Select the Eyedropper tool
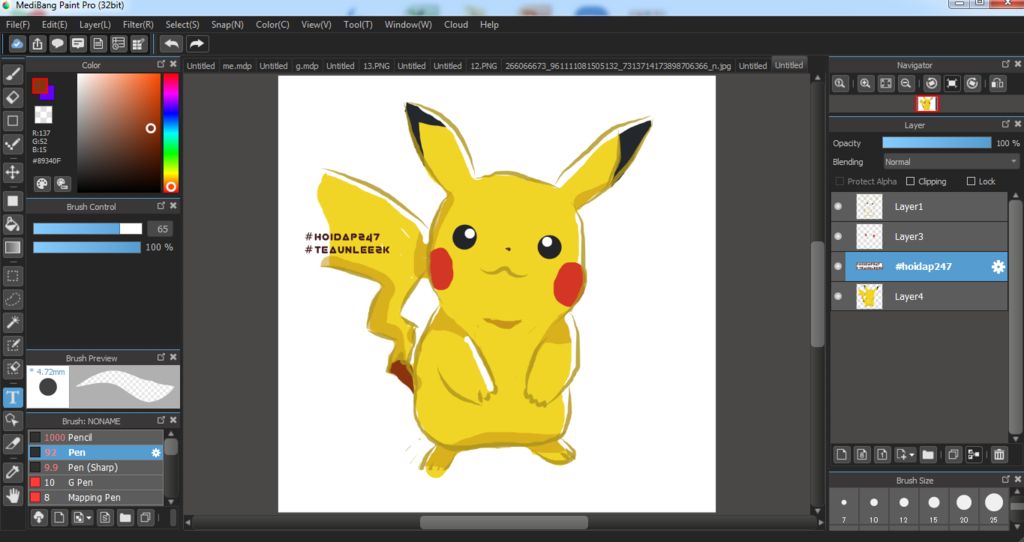This screenshot has width=1024, height=542. 12,471
